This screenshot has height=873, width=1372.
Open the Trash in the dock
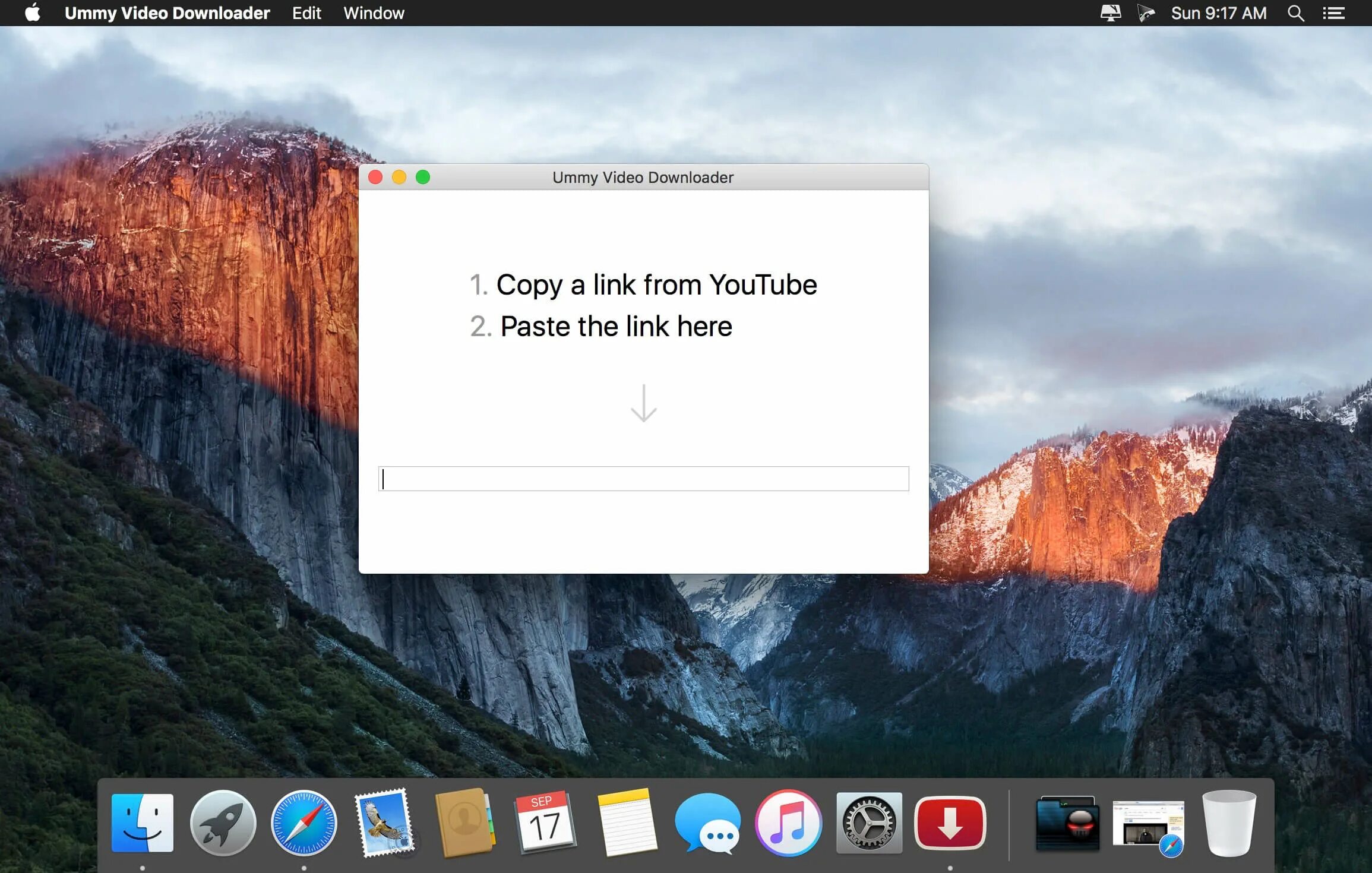[1228, 823]
